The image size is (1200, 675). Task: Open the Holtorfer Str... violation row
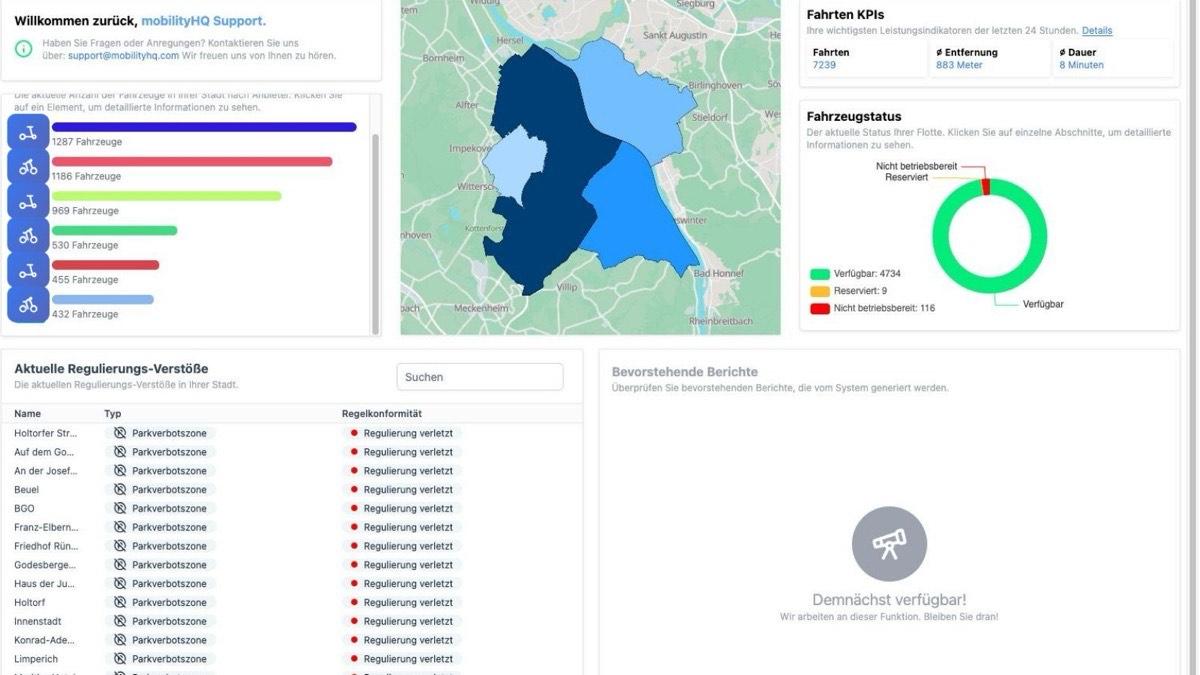point(292,433)
